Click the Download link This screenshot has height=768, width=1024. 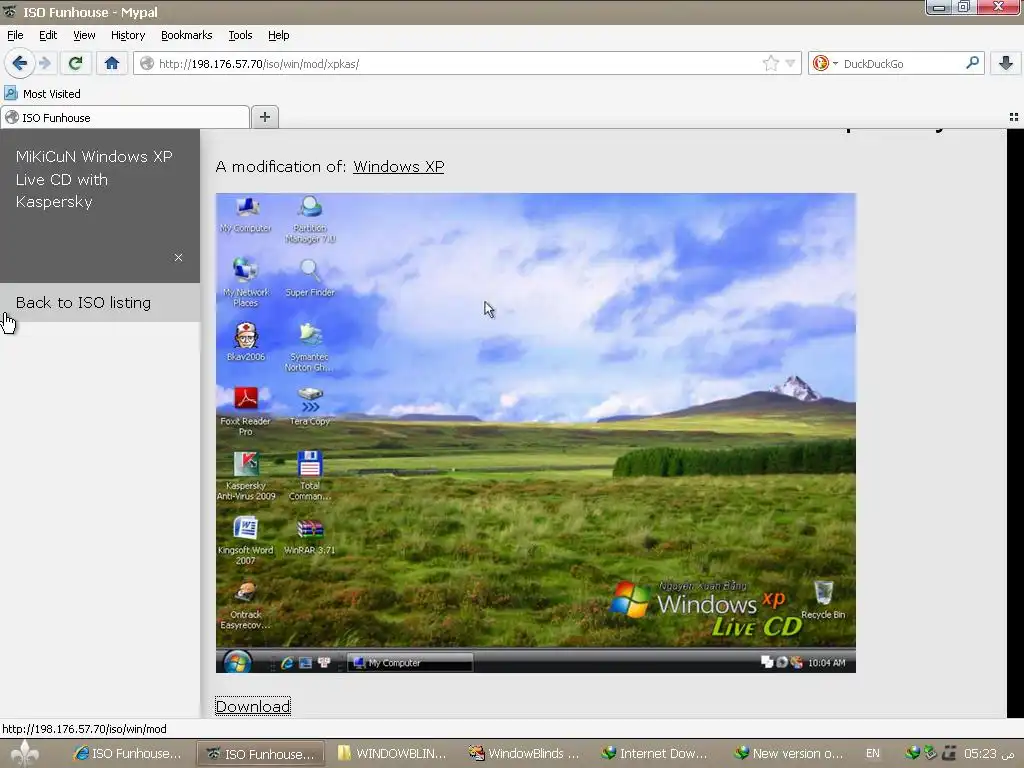tap(253, 706)
